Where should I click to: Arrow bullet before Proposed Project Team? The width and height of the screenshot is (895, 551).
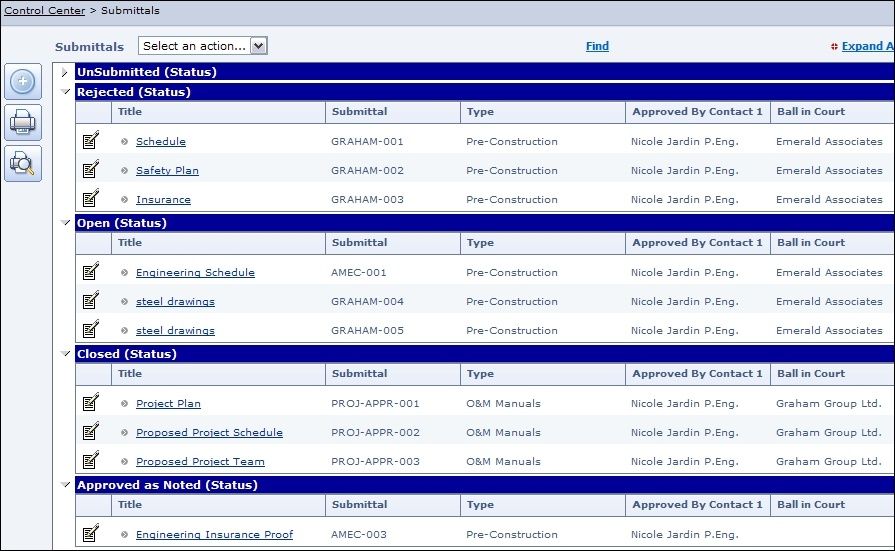124,462
